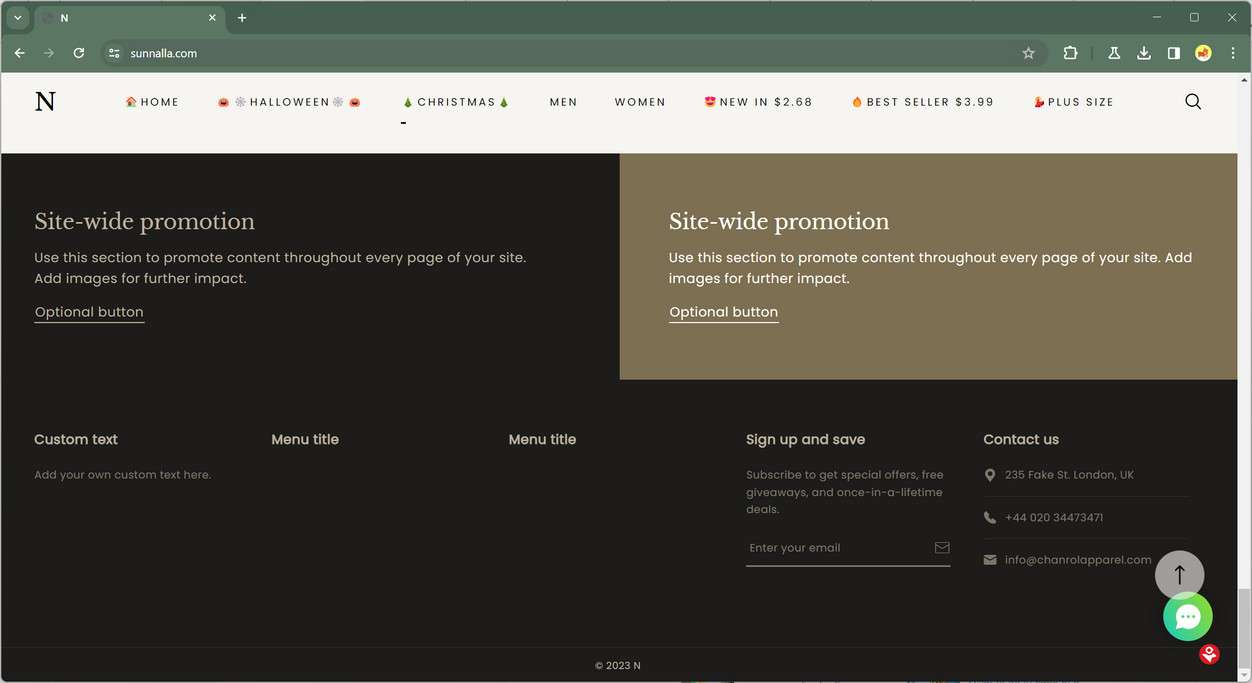Go to the Plus Size menu item
Screen dimensions: 1252x683
(x=1073, y=102)
